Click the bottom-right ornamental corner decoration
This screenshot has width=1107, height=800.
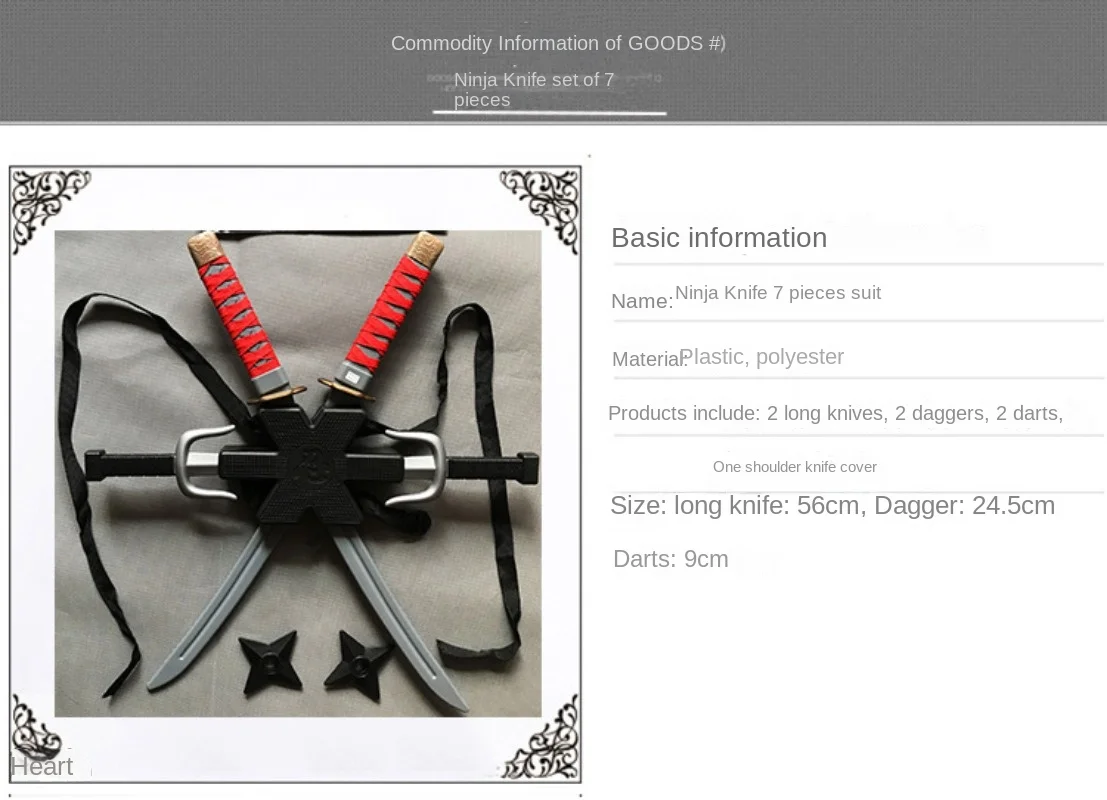pyautogui.click(x=542, y=737)
